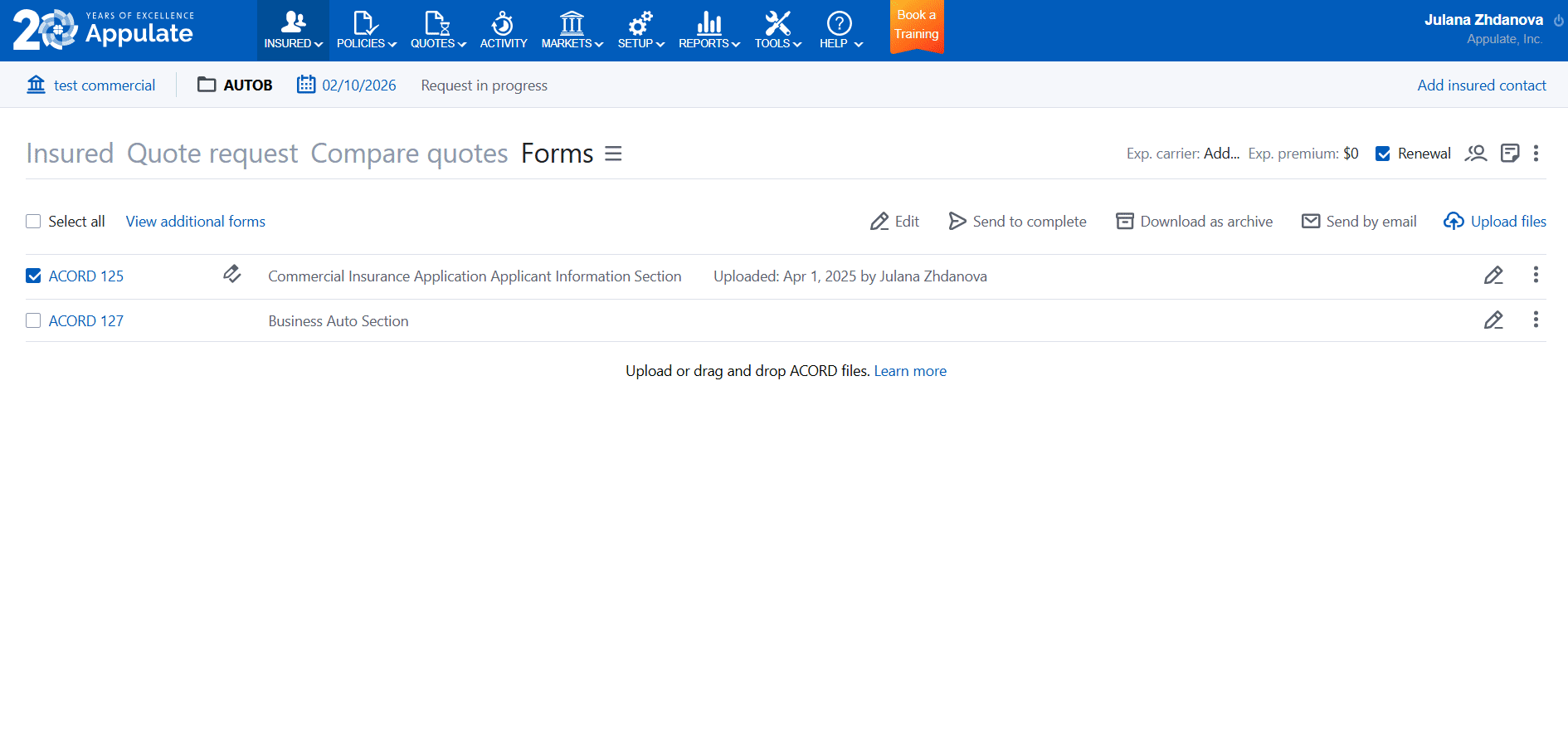Click the notes icon beside Renewal

pos(1510,154)
